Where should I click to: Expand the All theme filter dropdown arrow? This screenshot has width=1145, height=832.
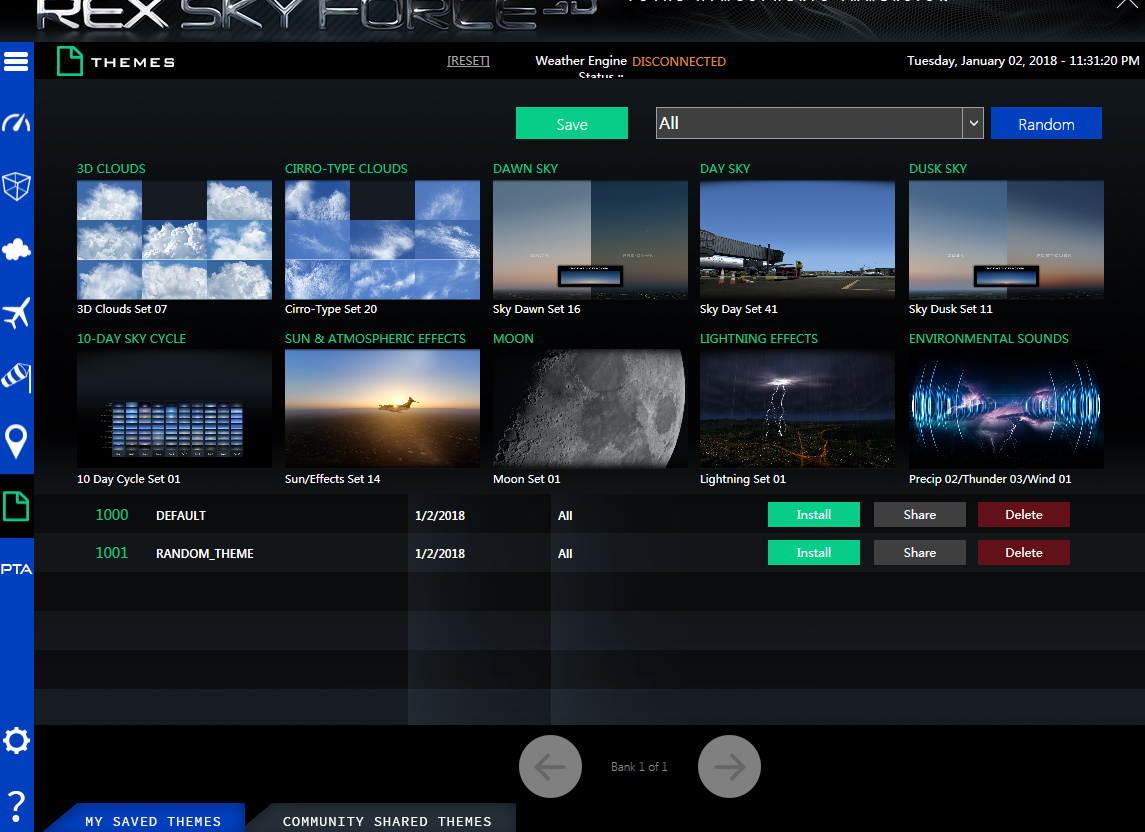click(973, 123)
